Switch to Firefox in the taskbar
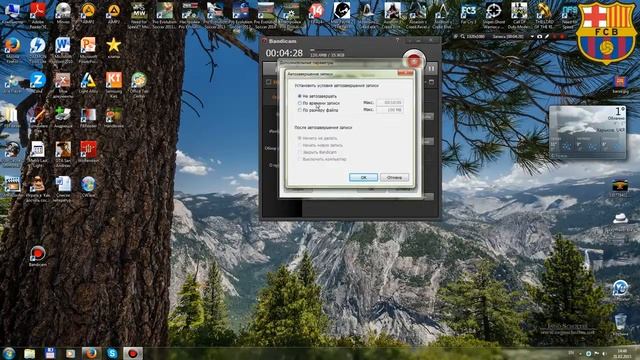This screenshot has width=640, height=360. click(91, 353)
